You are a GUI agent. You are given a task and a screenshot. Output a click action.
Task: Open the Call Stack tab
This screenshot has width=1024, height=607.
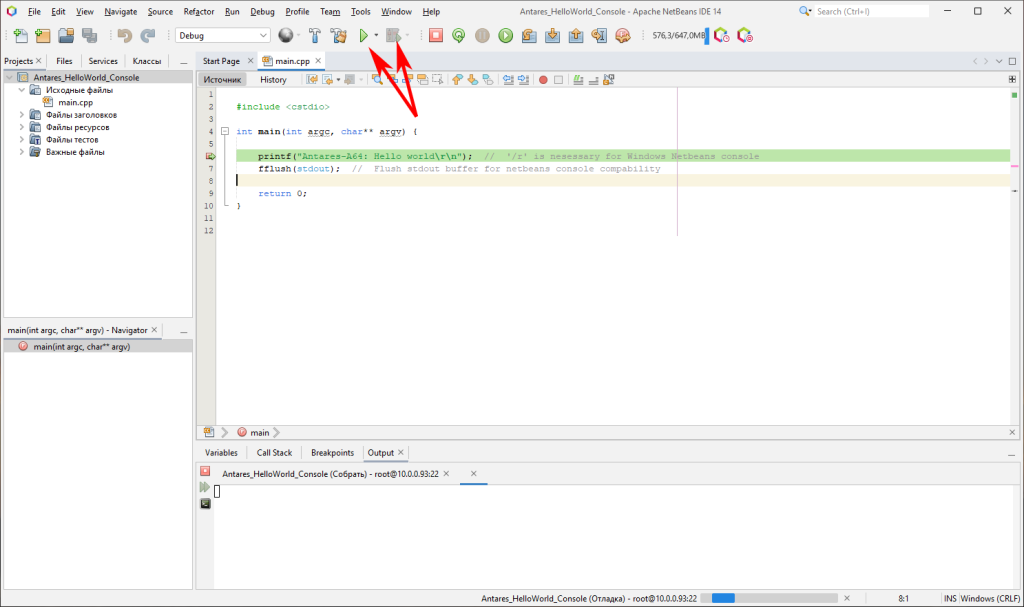274,453
